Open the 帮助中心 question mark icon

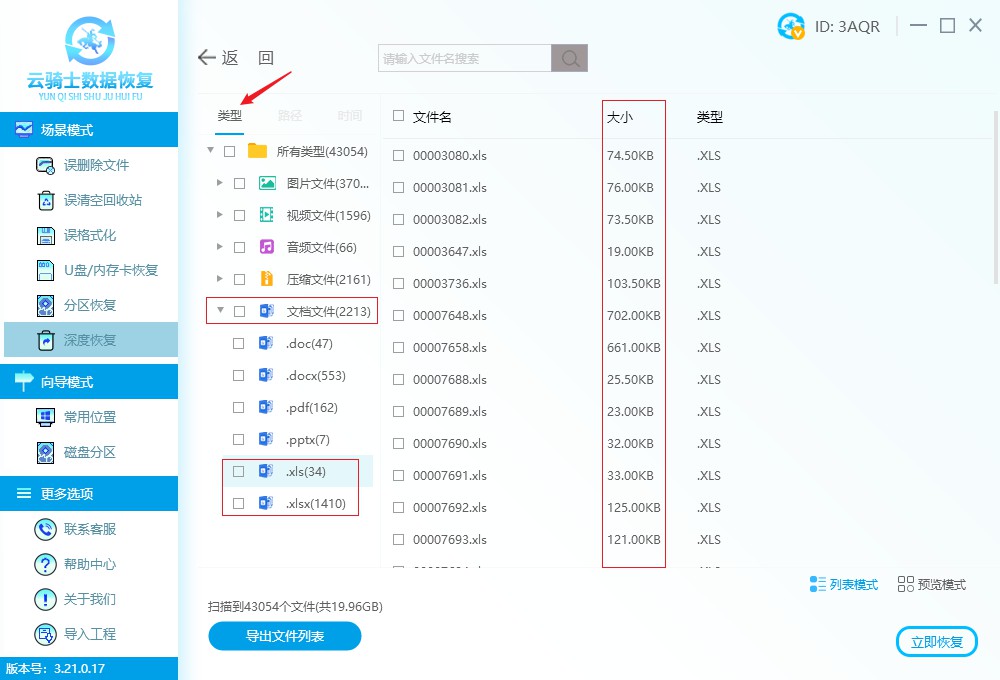coord(45,564)
